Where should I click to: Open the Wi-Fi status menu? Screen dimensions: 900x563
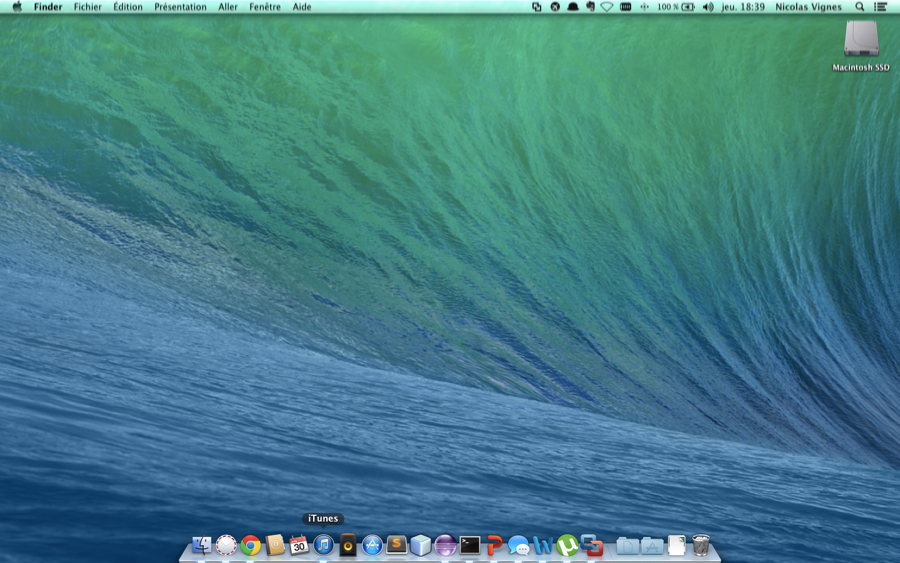[607, 7]
